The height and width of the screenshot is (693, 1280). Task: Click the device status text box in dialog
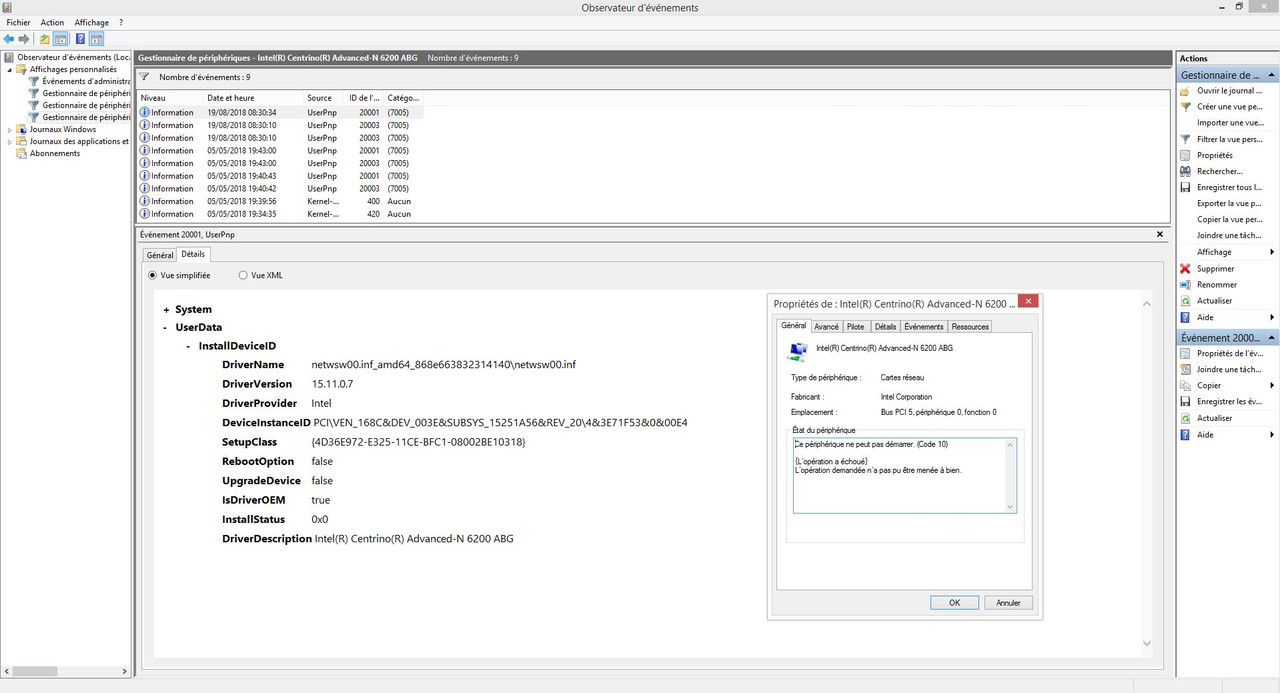[x=904, y=475]
